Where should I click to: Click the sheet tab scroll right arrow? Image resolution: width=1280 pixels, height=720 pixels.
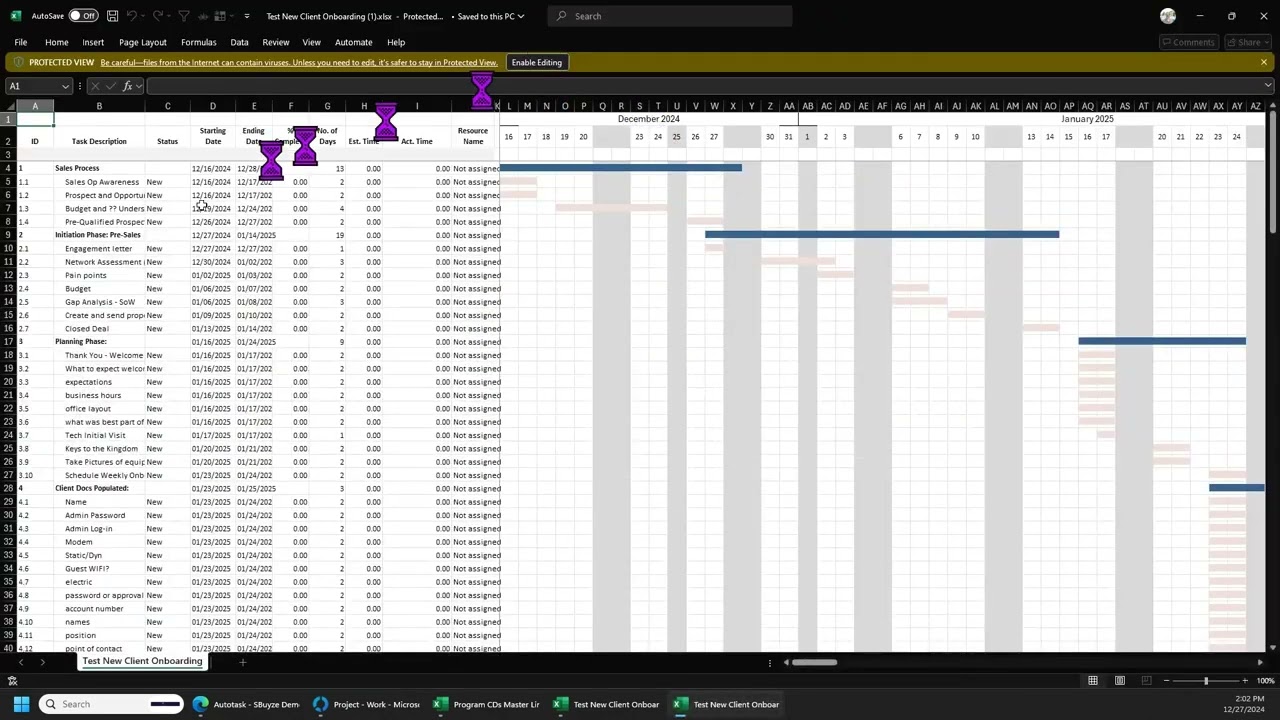click(x=42, y=662)
